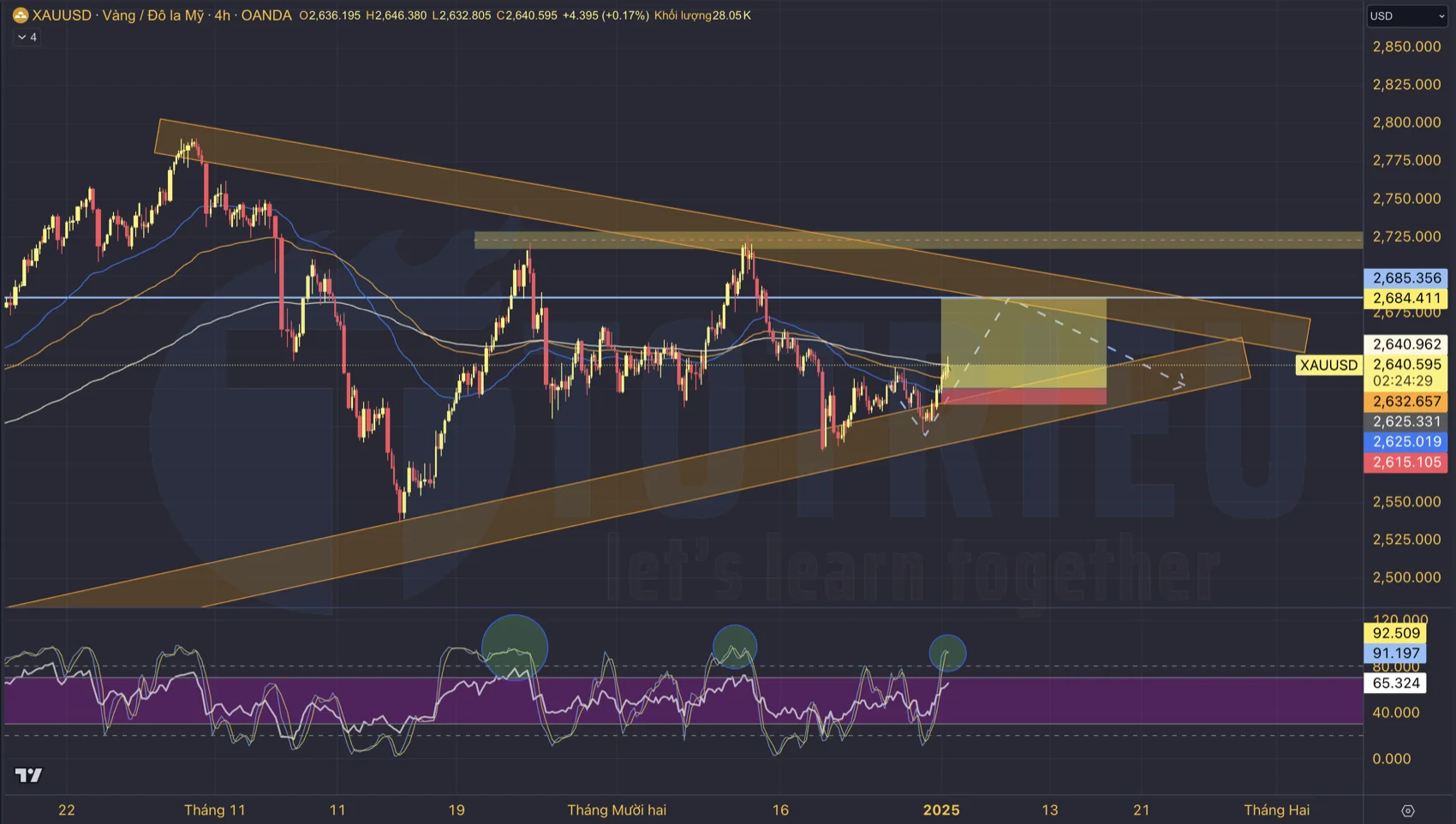Click the 4h interval in title

222,15
